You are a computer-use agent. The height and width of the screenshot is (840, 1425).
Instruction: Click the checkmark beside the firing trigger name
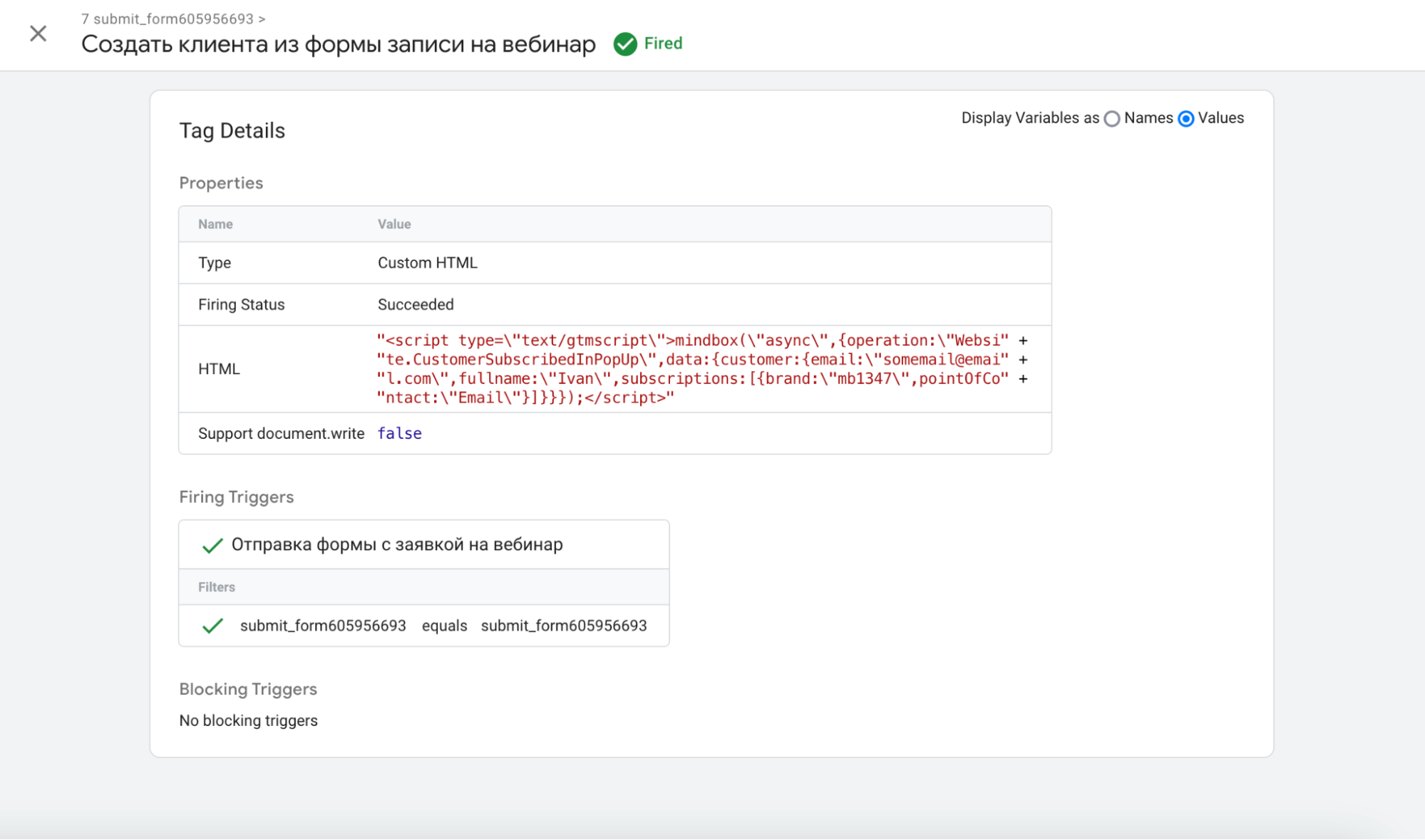click(x=212, y=546)
